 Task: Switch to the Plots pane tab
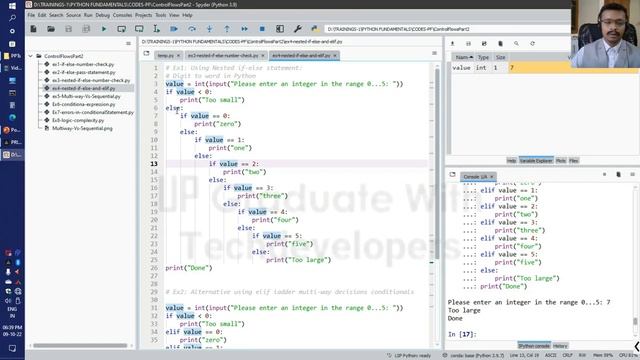561,161
